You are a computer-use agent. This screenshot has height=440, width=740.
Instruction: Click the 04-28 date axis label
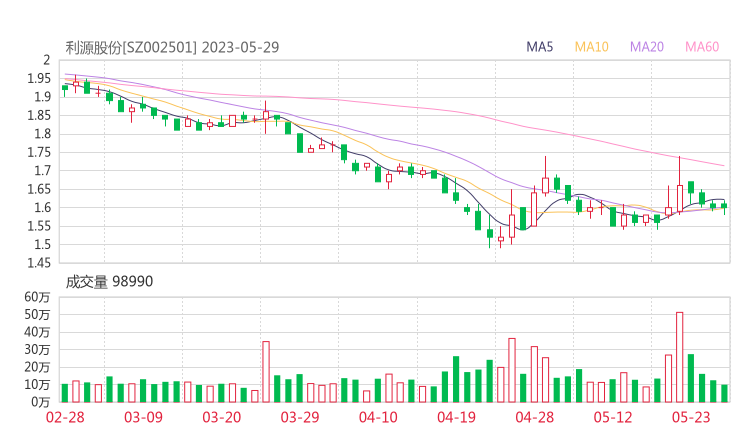coord(535,417)
